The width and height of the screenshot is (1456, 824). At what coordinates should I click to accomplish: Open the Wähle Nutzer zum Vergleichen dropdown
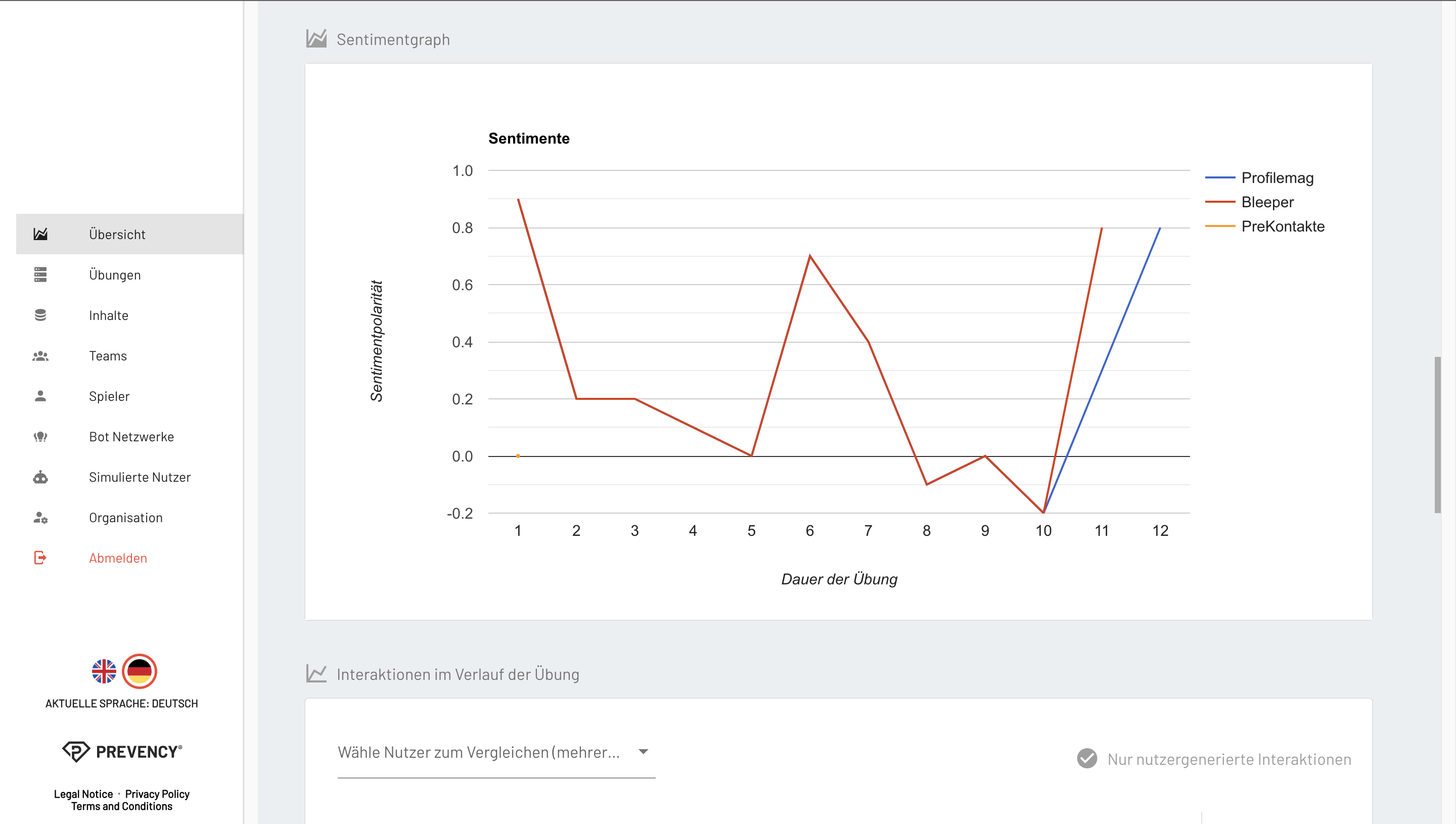(x=479, y=753)
